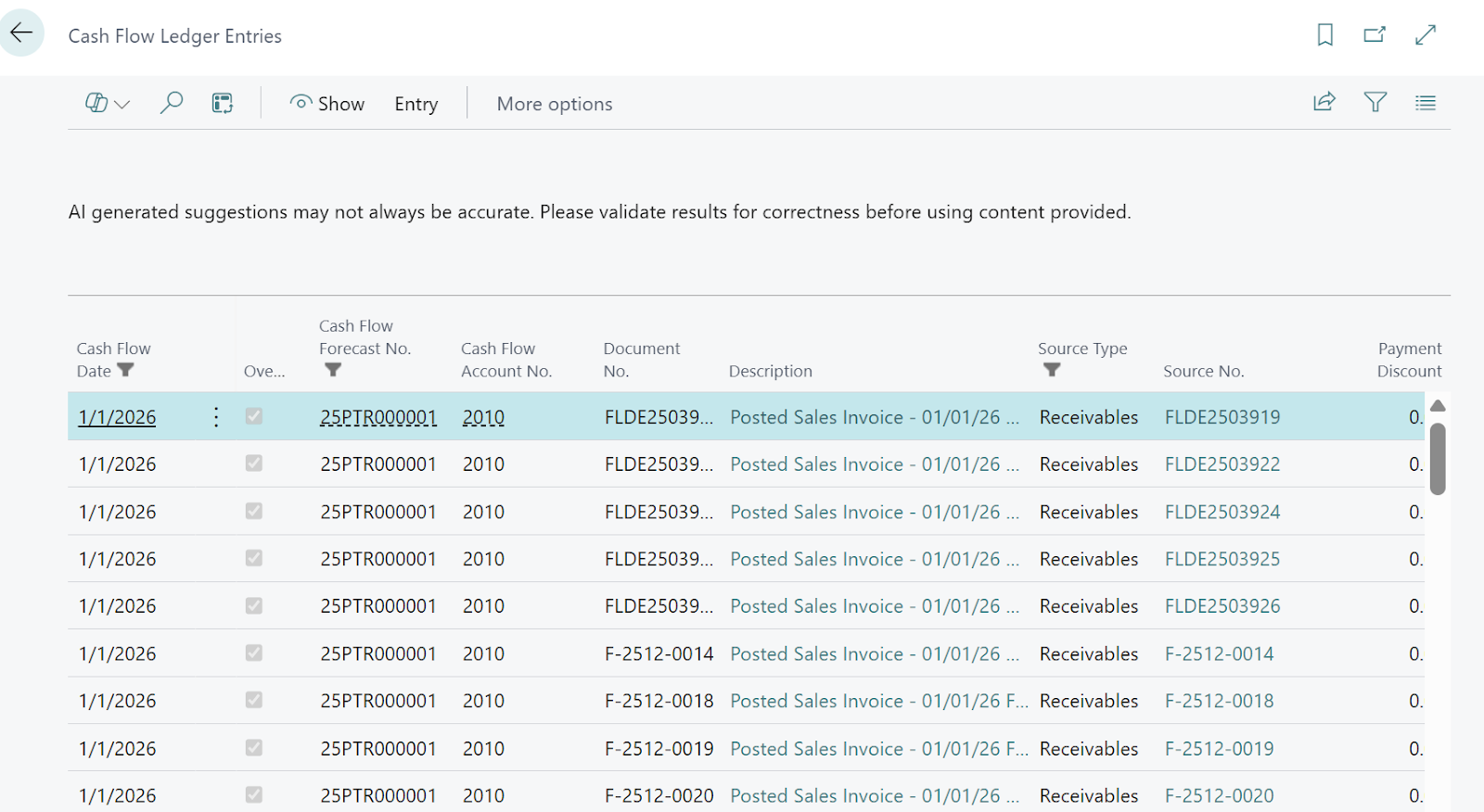Open the Entry menu
Screen dimensions: 1484x812
416,104
